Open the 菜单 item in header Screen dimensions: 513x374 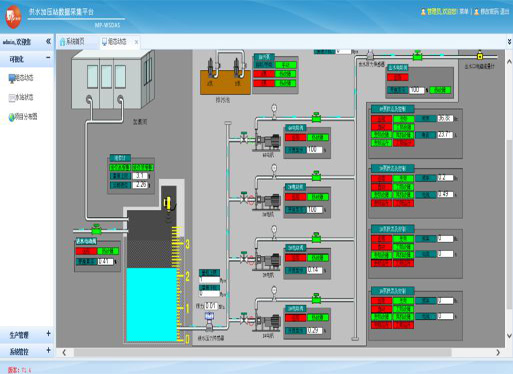point(464,12)
